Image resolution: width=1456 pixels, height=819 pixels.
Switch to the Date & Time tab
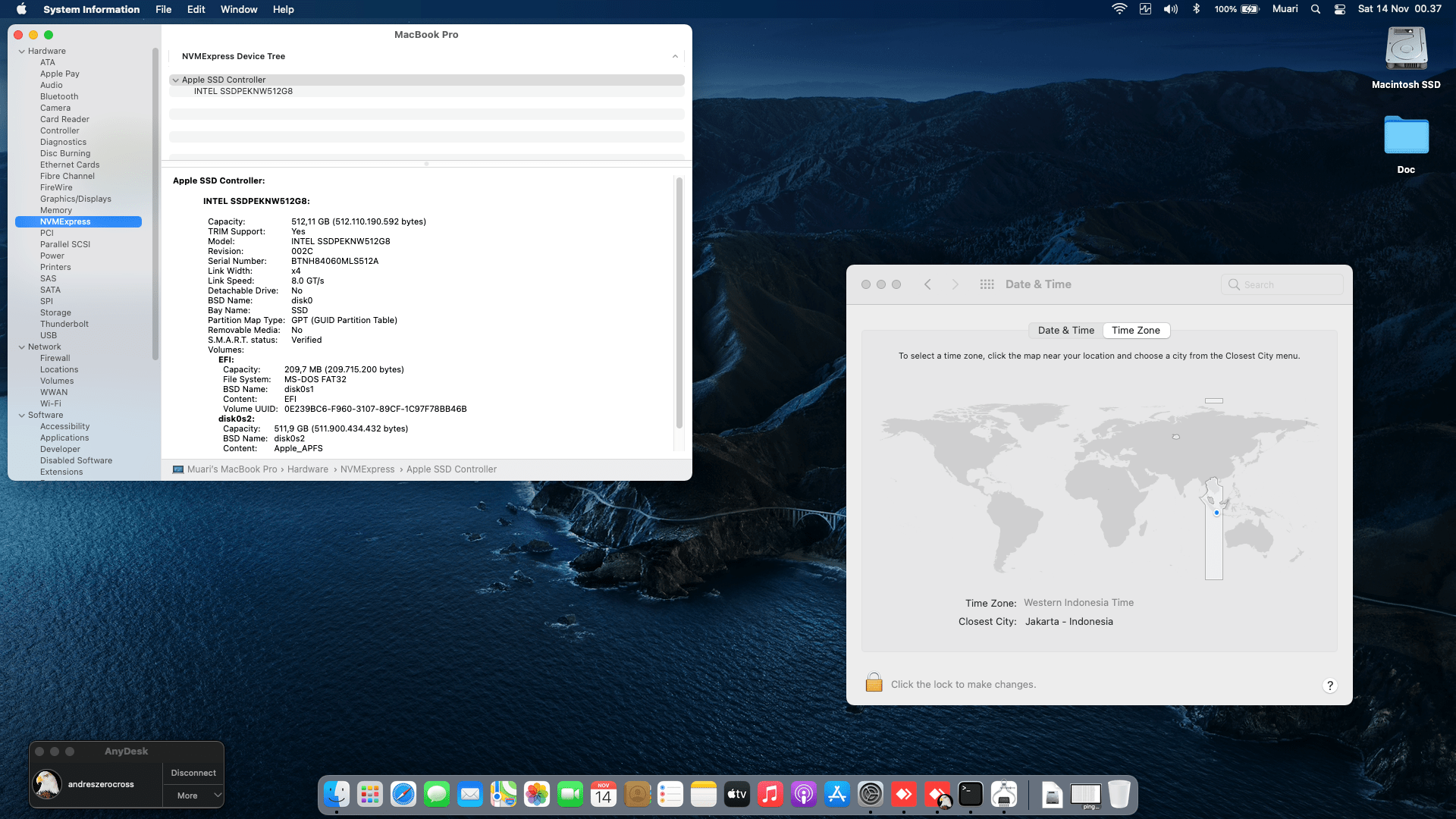pos(1065,331)
